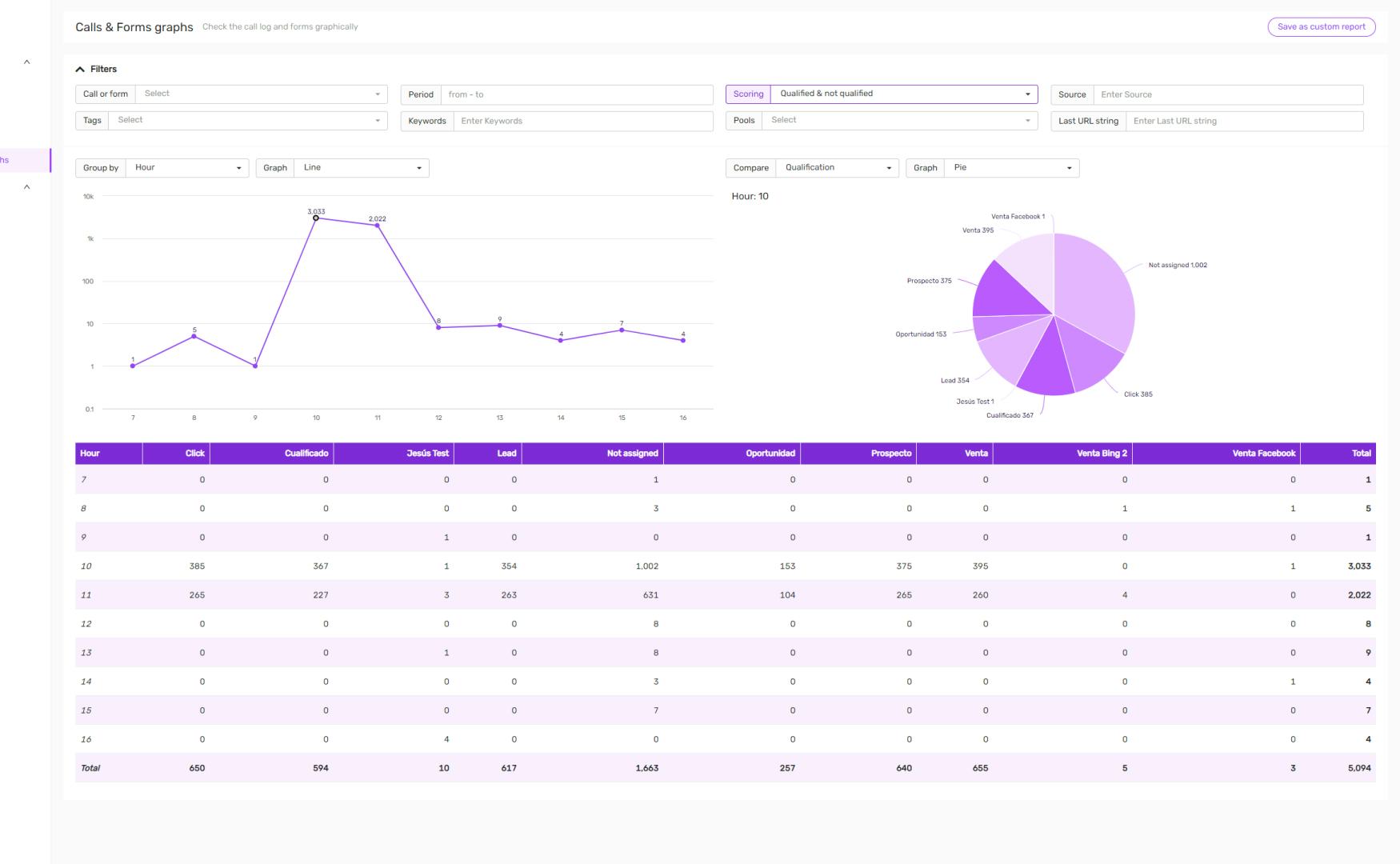Click Save as custom report

pos(1322,26)
